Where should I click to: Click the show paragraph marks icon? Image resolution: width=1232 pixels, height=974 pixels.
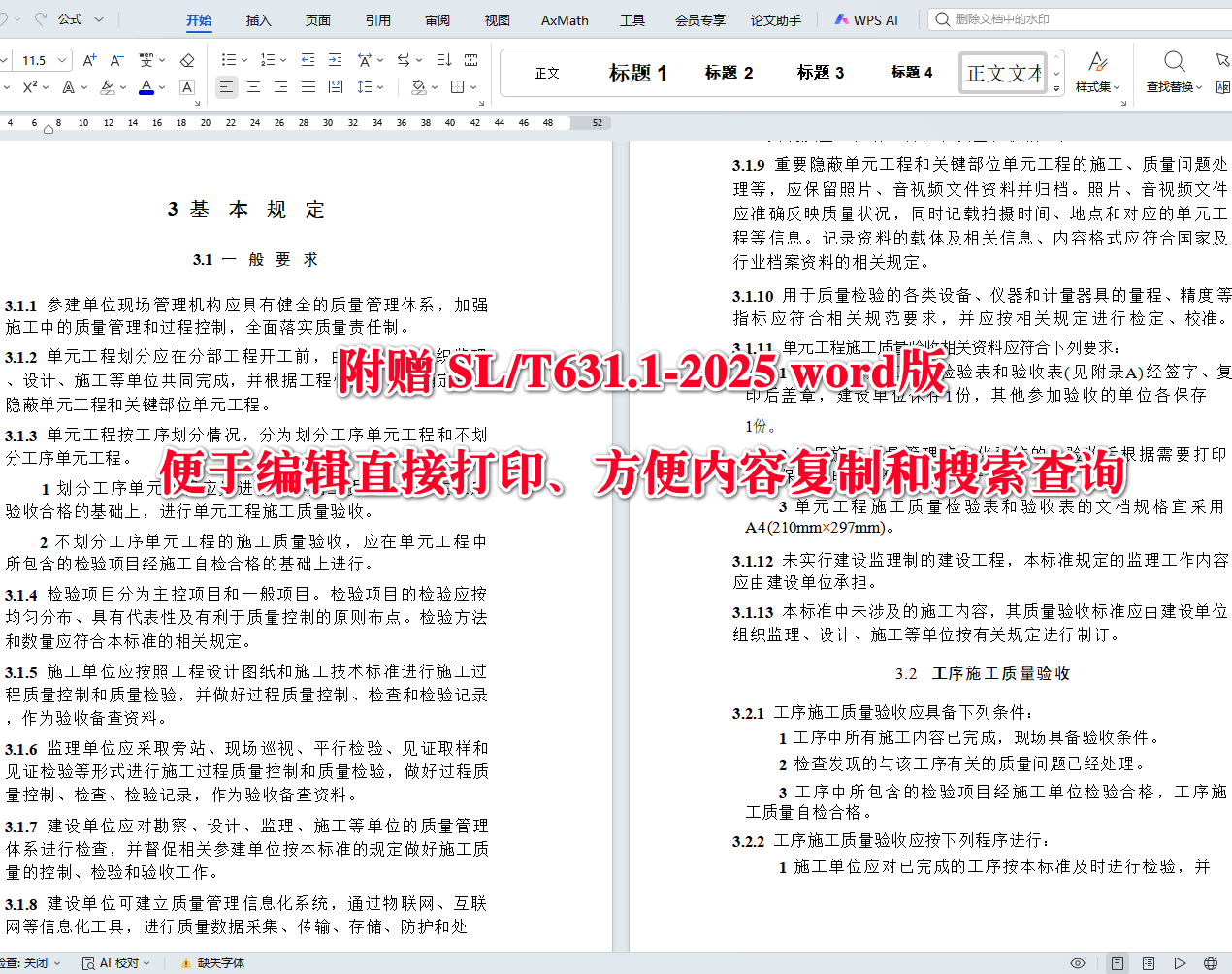point(471,60)
